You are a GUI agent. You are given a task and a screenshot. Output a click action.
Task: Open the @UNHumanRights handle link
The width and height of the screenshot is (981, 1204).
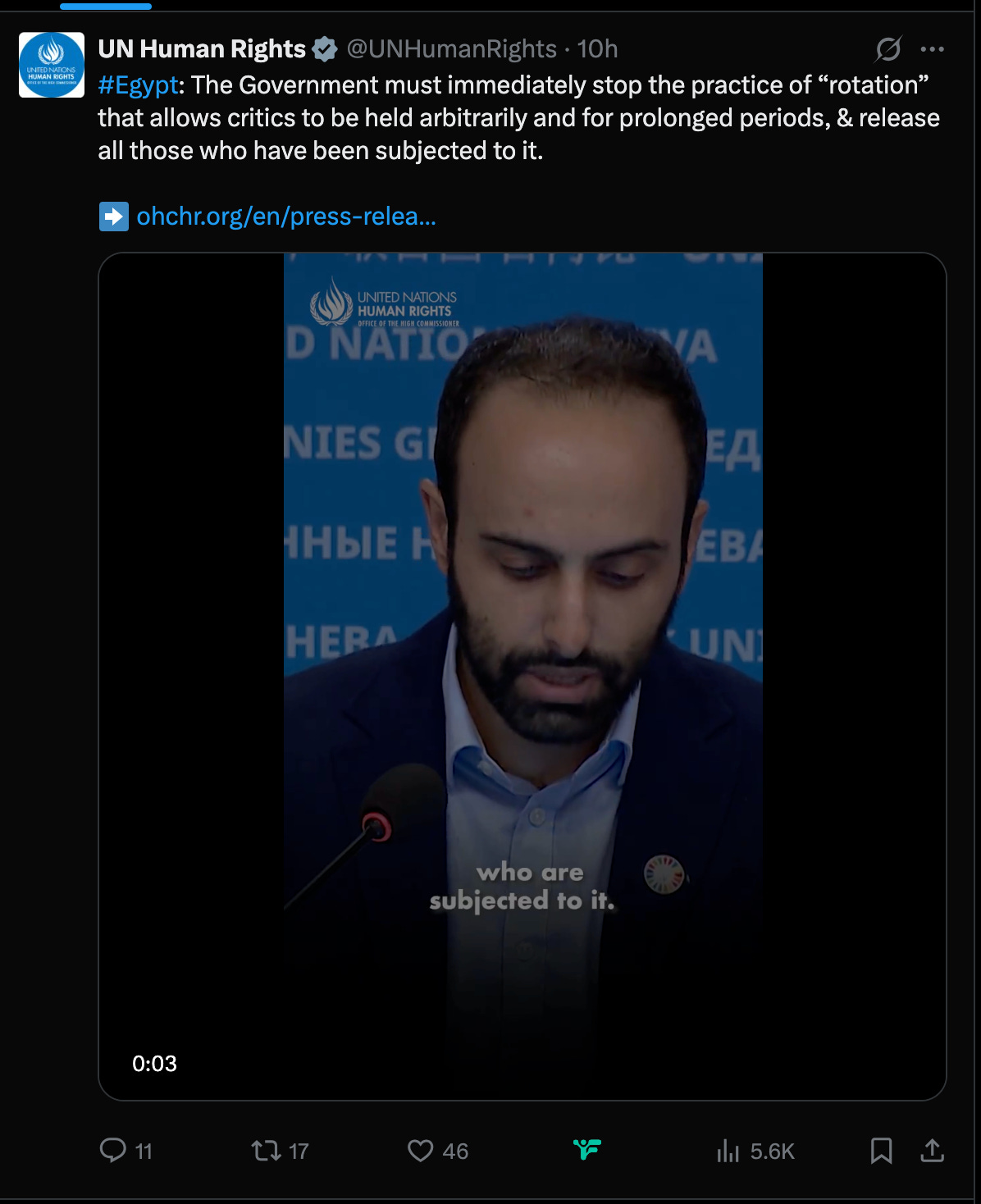(x=452, y=49)
